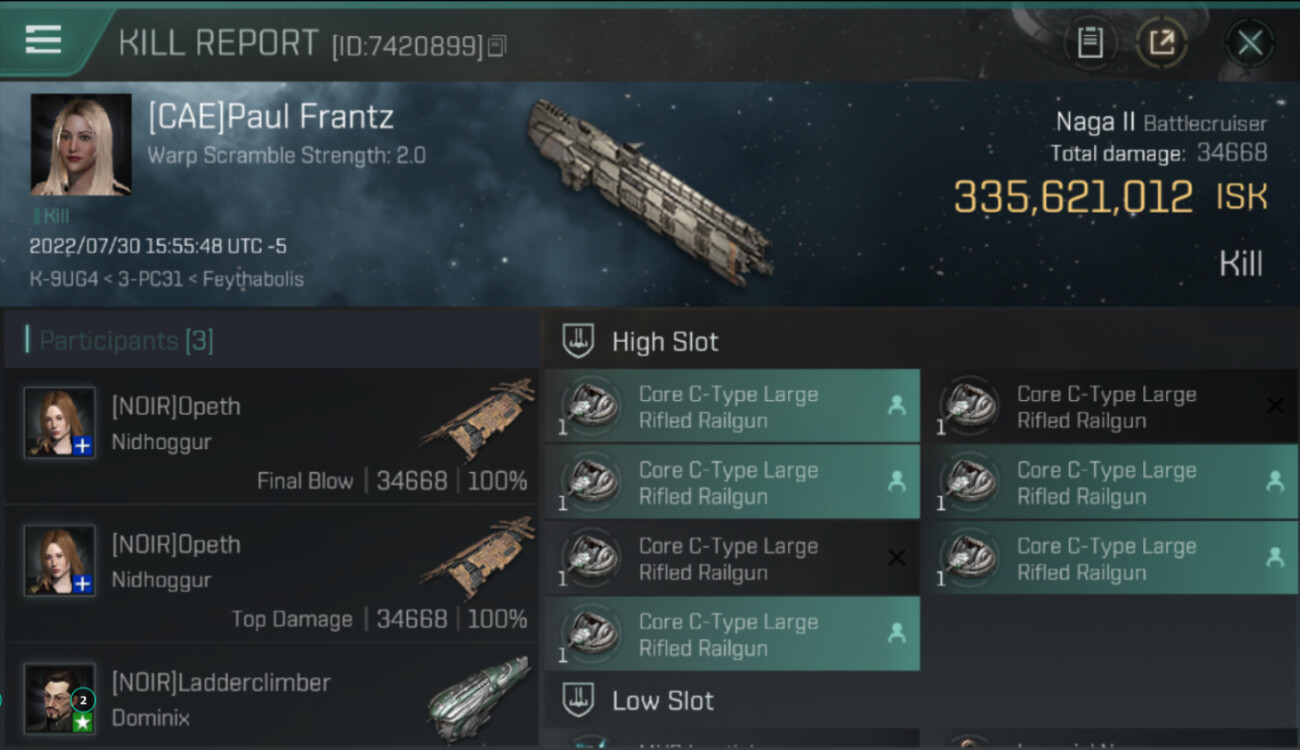Image resolution: width=1300 pixels, height=750 pixels.
Task: Click the X on top-right railgun
Action: click(1275, 405)
